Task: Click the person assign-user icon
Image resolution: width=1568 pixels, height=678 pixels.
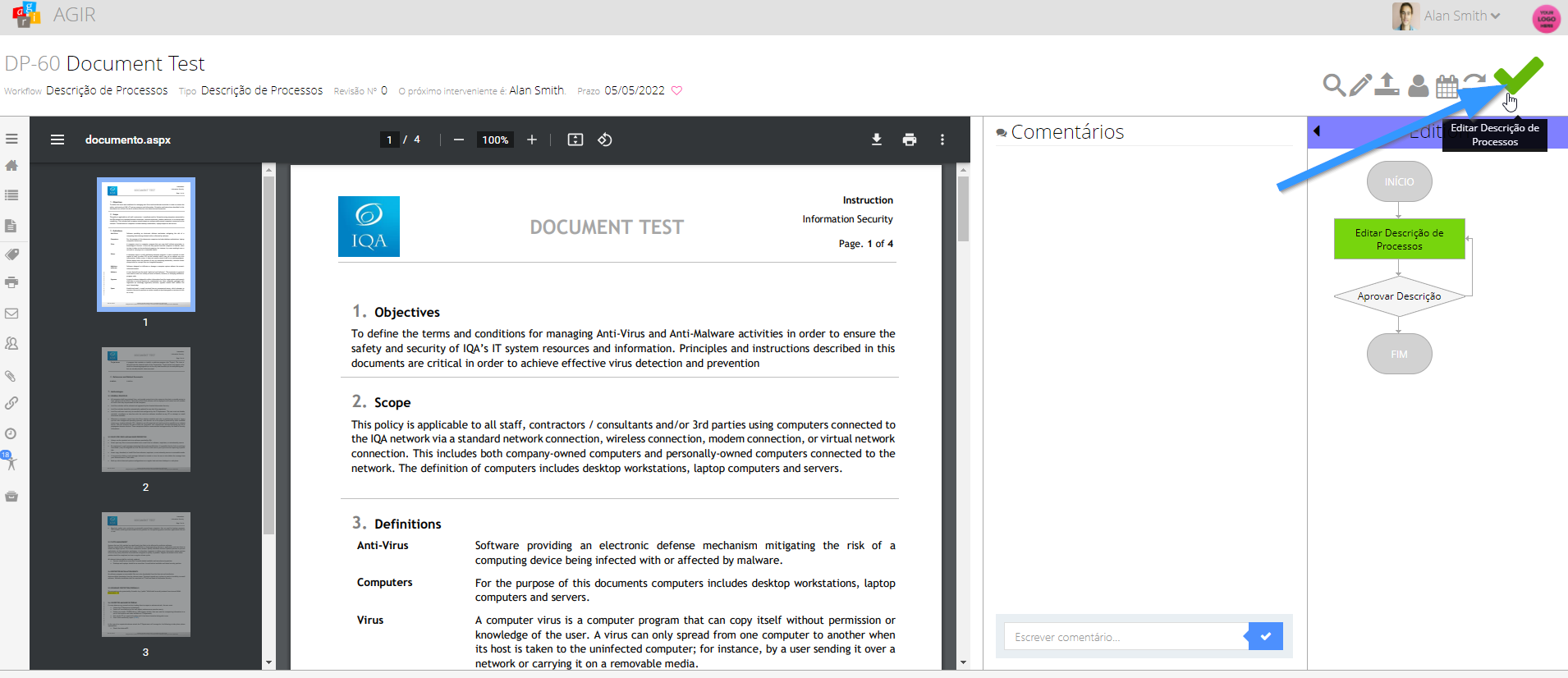Action: coord(1418,85)
